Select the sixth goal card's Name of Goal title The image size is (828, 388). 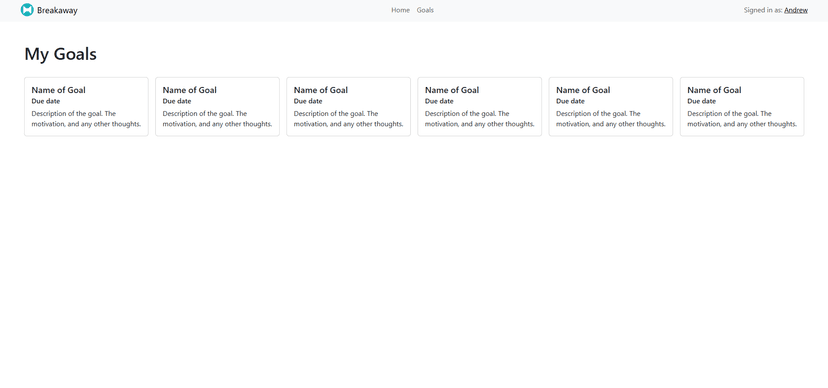[x=714, y=90]
